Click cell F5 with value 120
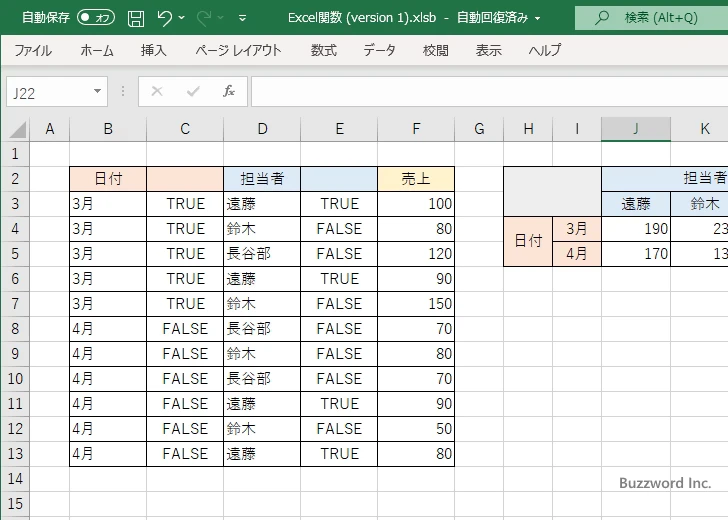The image size is (728, 520). tap(416, 254)
